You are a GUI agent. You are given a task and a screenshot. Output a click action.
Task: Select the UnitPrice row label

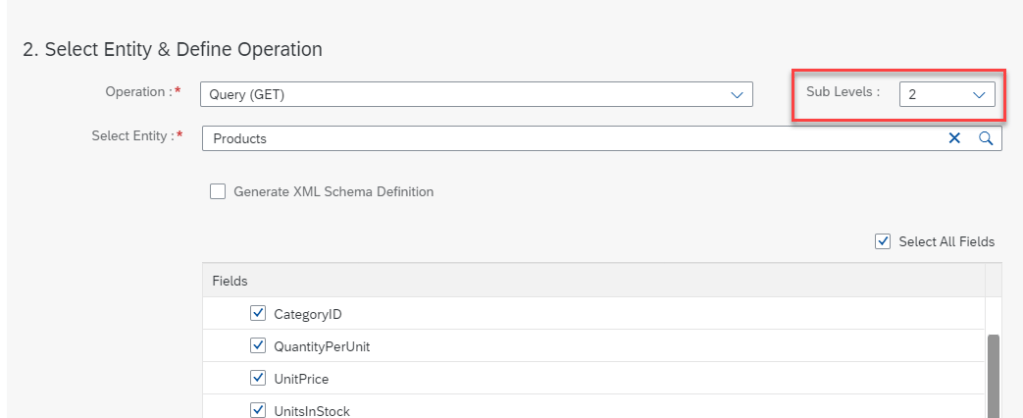pos(300,379)
